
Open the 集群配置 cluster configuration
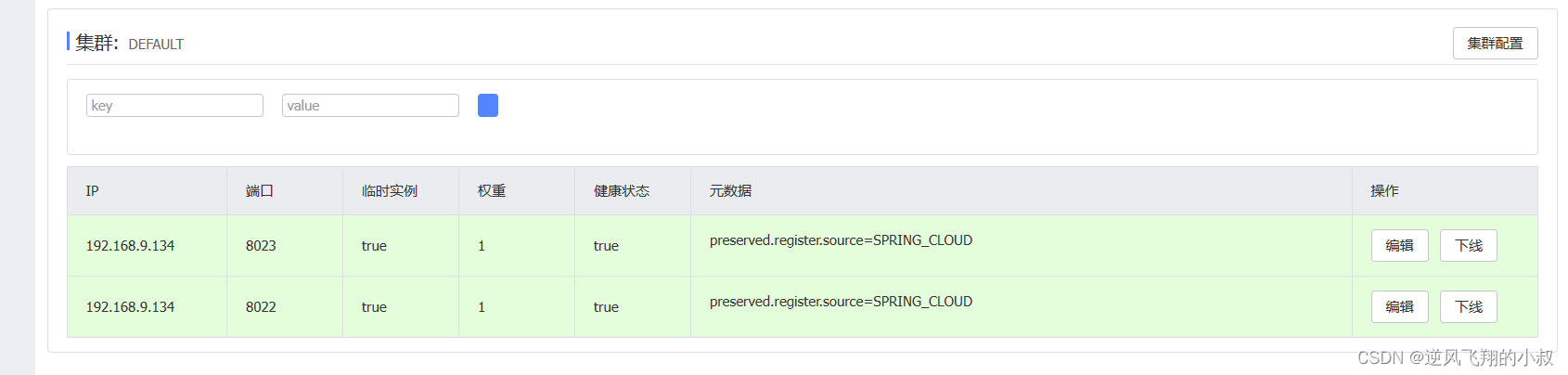point(1495,44)
